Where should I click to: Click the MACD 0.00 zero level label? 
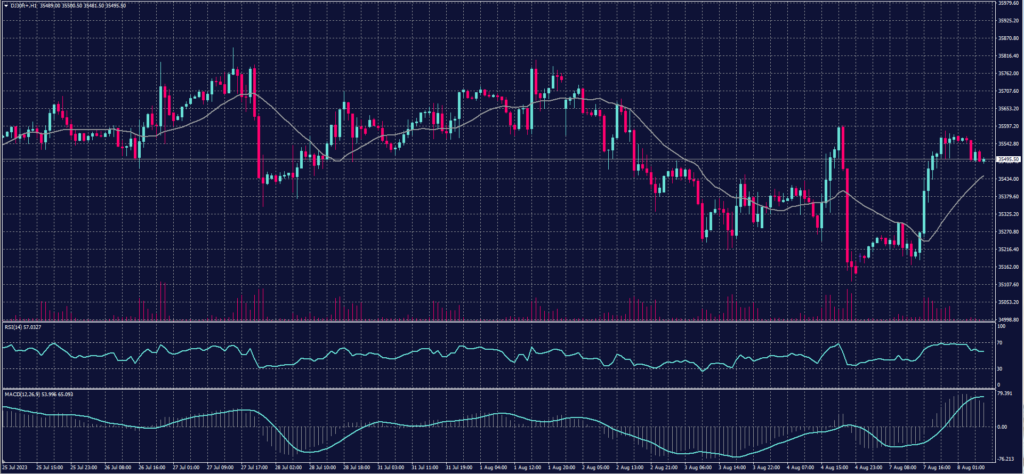tap(1001, 427)
